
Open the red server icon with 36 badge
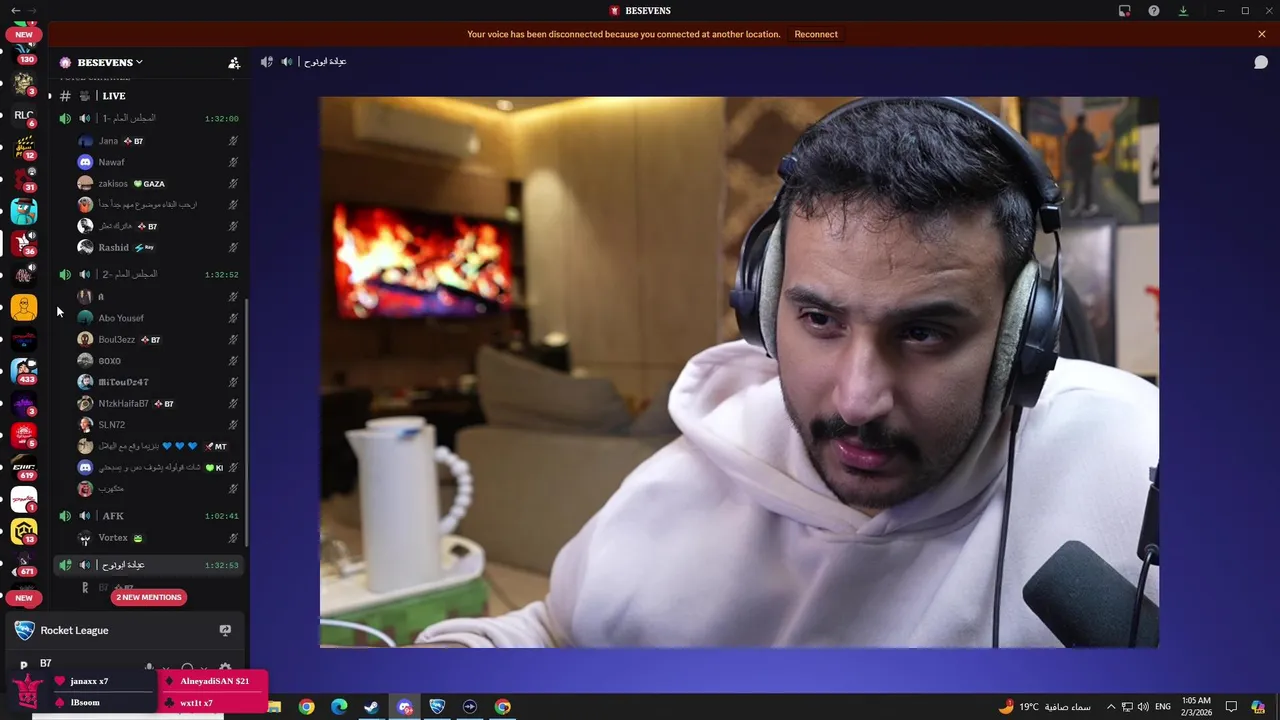tap(24, 243)
